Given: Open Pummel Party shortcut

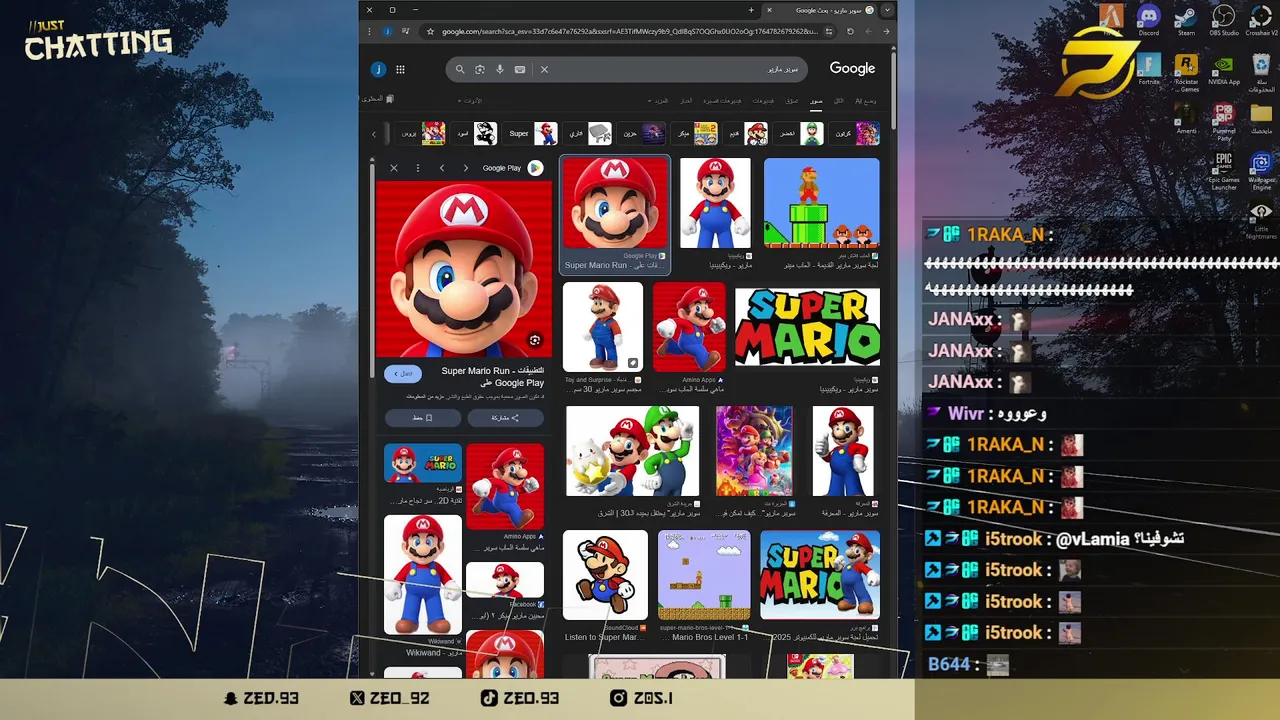Looking at the screenshot, I should [x=1224, y=121].
